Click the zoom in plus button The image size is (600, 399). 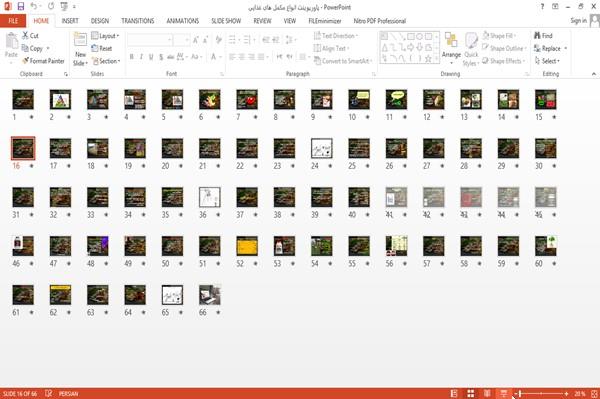pyautogui.click(x=566, y=393)
